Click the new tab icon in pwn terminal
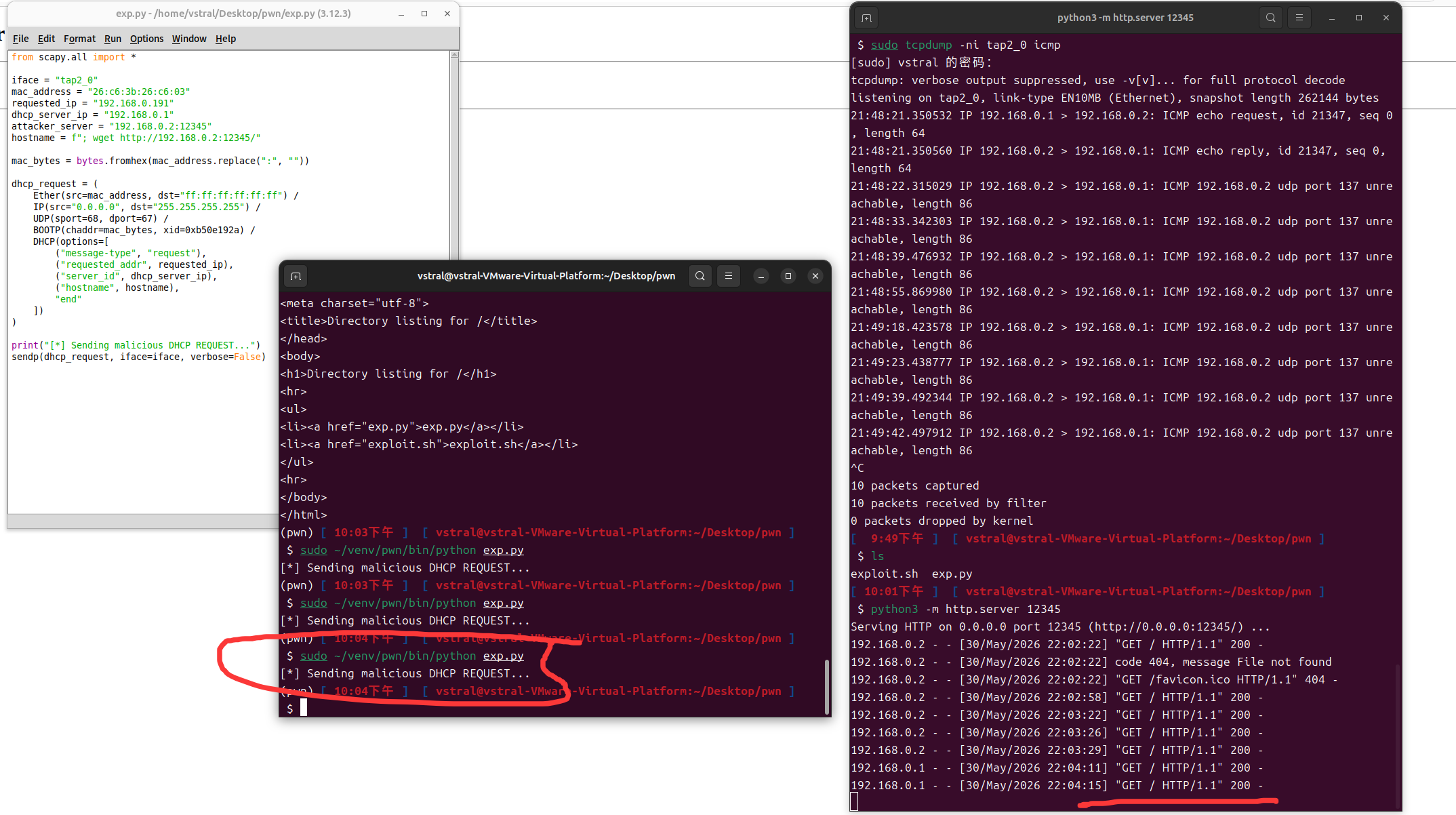1456x815 pixels. coord(296,276)
